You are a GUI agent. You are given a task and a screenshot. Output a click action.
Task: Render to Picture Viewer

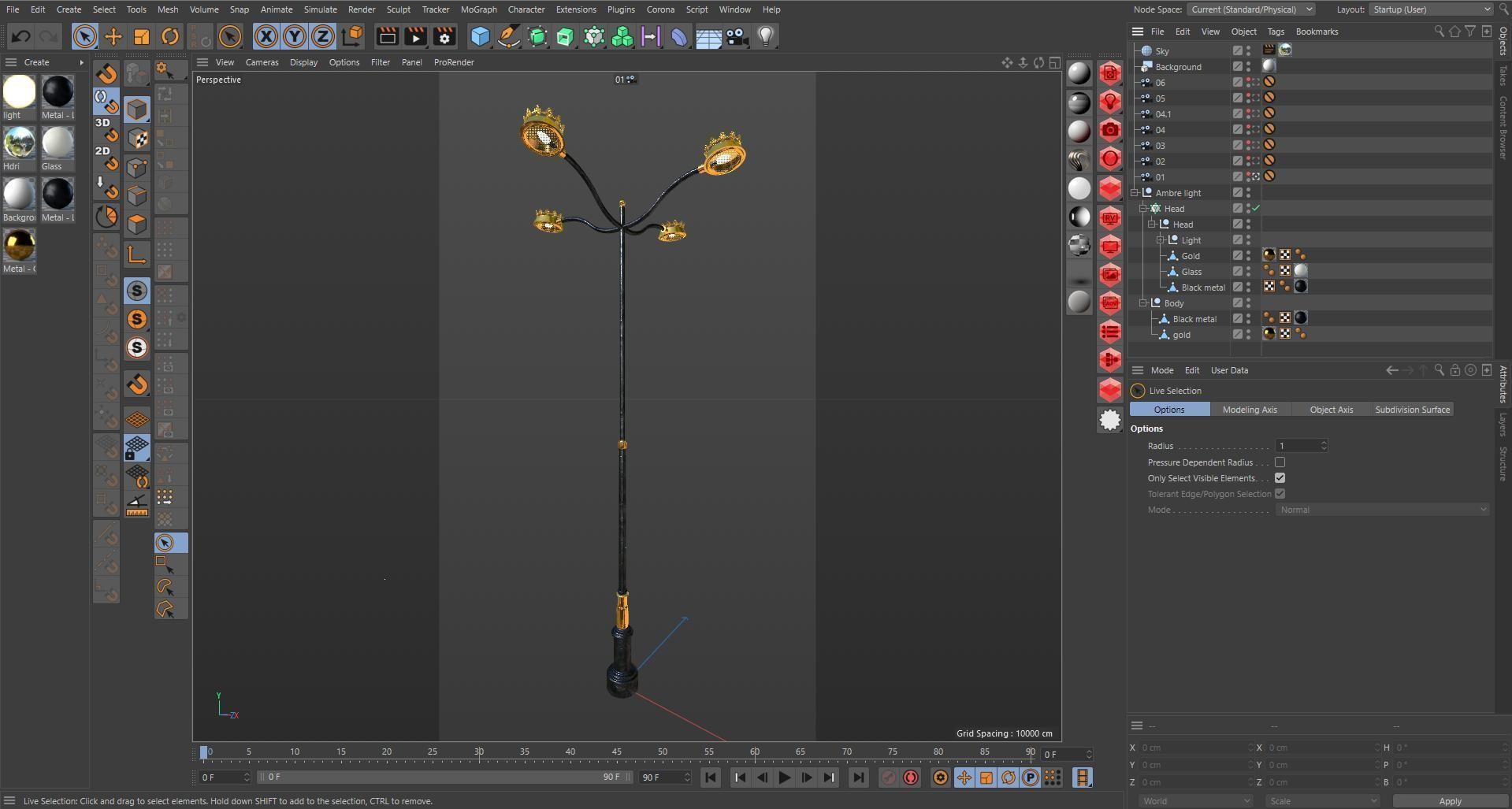(415, 36)
